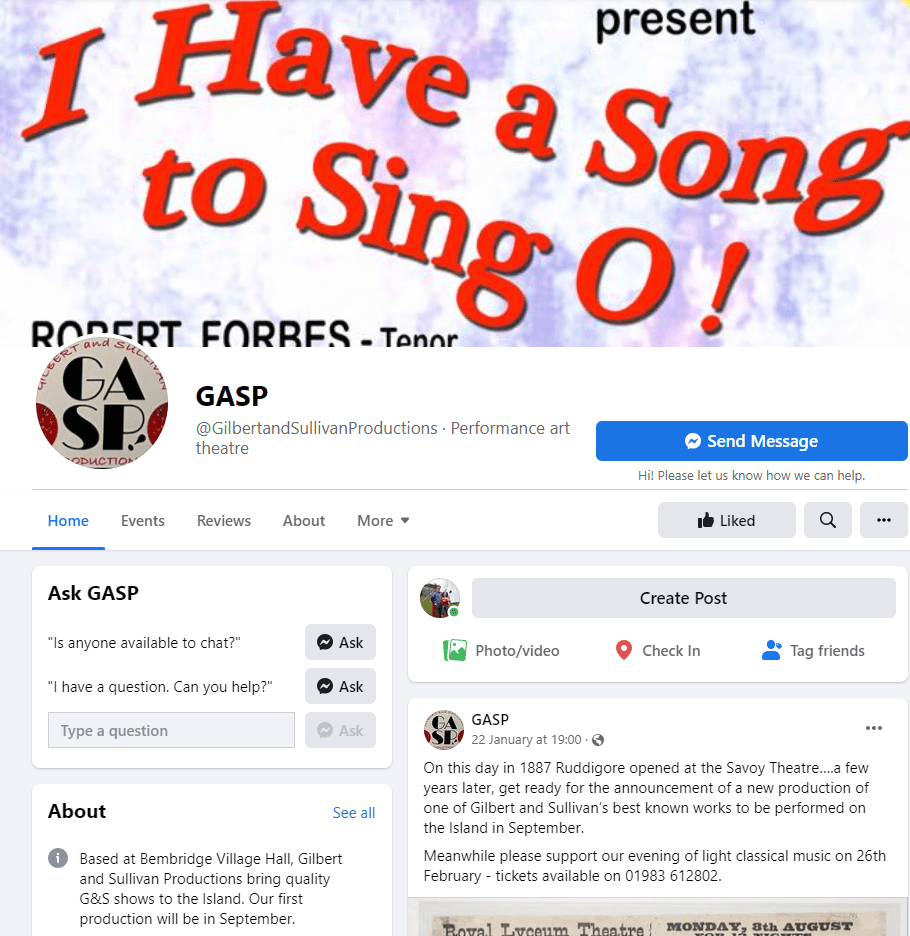The height and width of the screenshot is (936, 910).
Task: Open the Reviews tab
Action: (x=224, y=521)
